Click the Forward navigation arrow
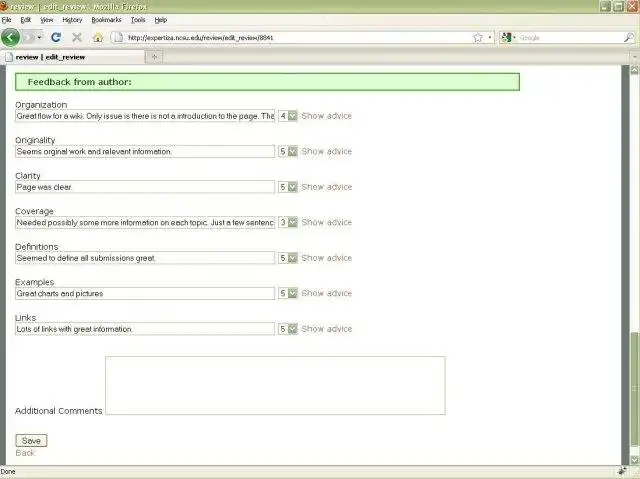The width and height of the screenshot is (640, 479). click(x=29, y=38)
